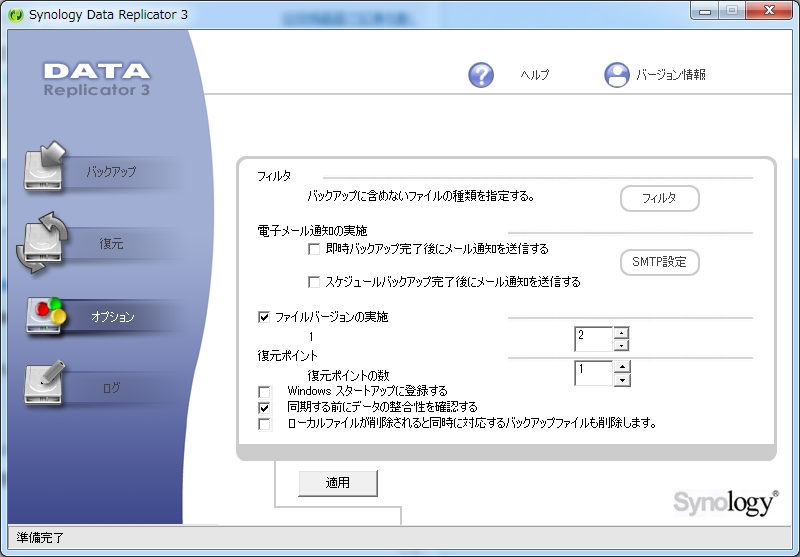Switch to the ログ menu label
This screenshot has height=557, width=800.
click(x=111, y=388)
